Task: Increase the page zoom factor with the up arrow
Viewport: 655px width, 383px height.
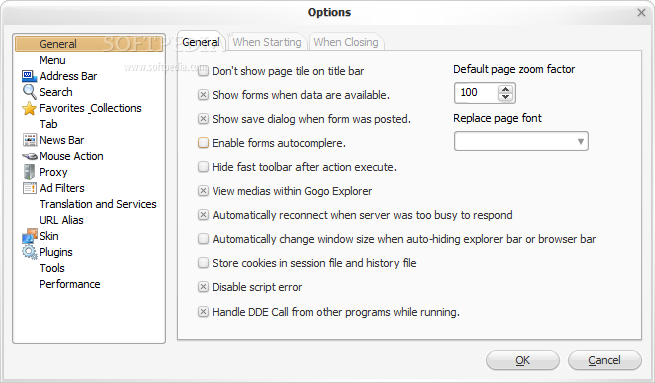Action: click(505, 89)
